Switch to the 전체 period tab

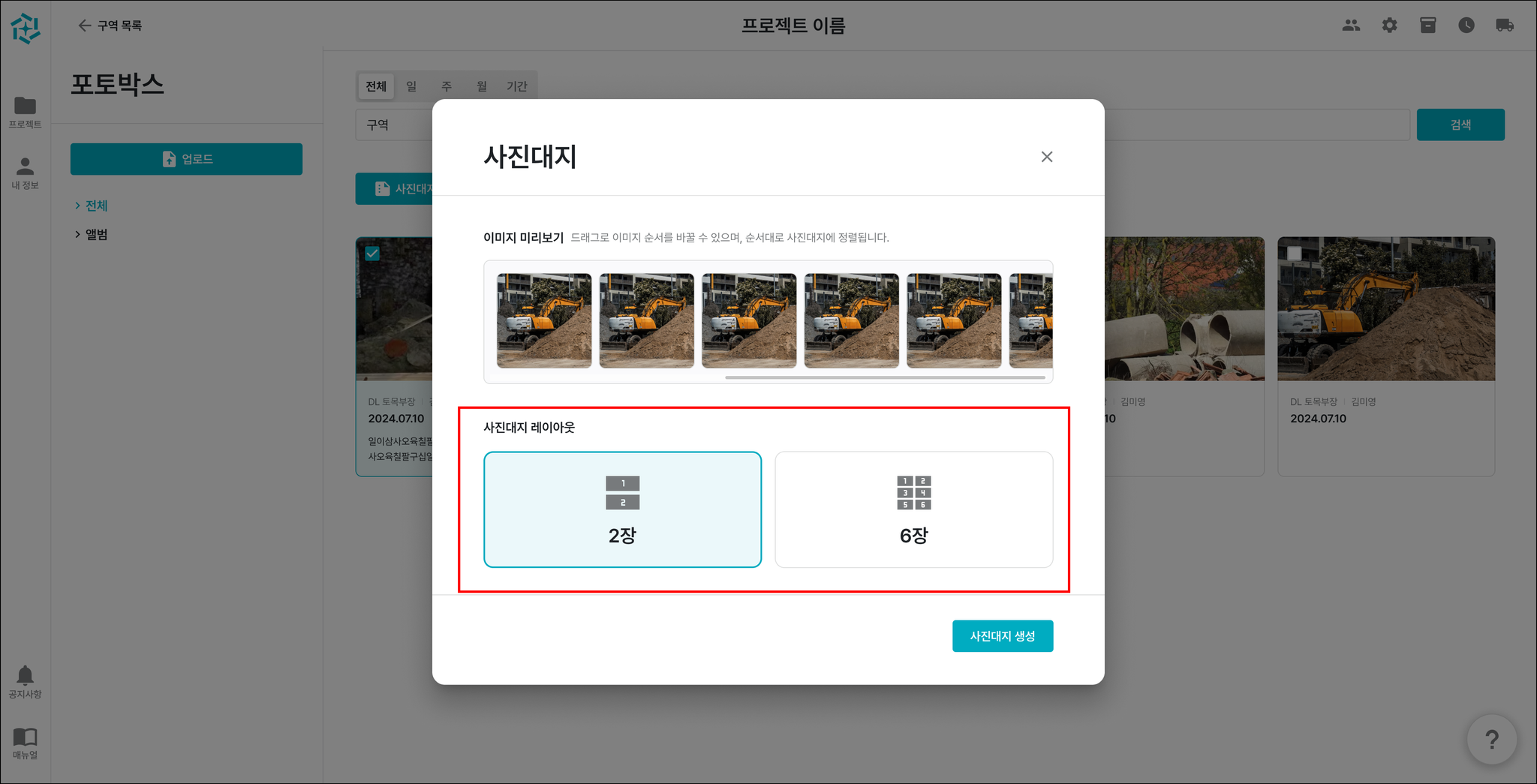[x=376, y=86]
